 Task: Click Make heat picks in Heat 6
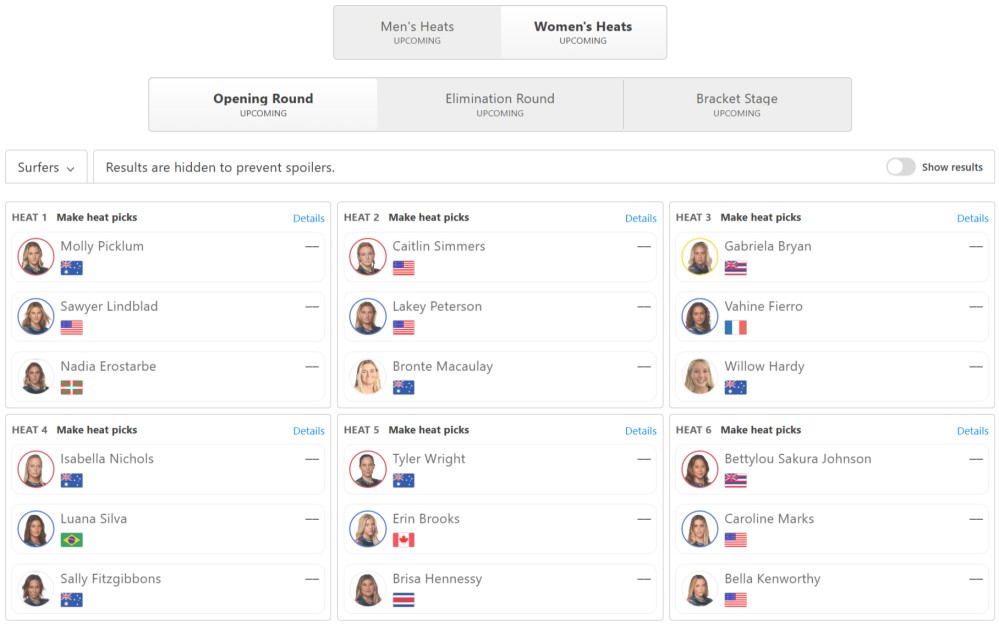pyautogui.click(x=761, y=430)
